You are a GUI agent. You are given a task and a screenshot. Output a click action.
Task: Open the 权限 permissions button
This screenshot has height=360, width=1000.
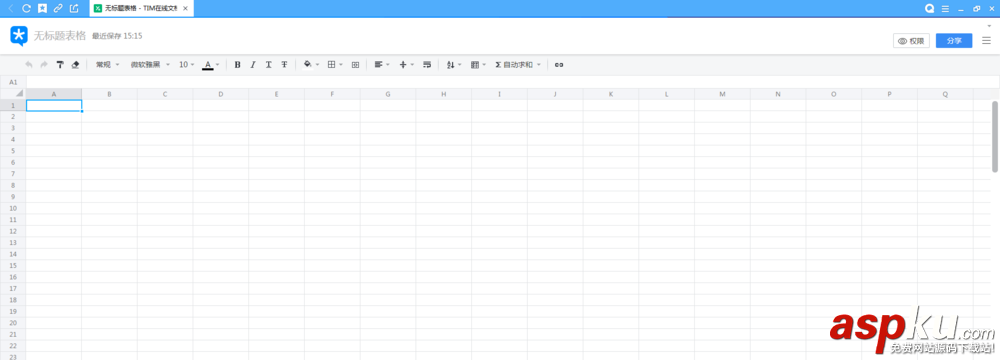point(911,41)
